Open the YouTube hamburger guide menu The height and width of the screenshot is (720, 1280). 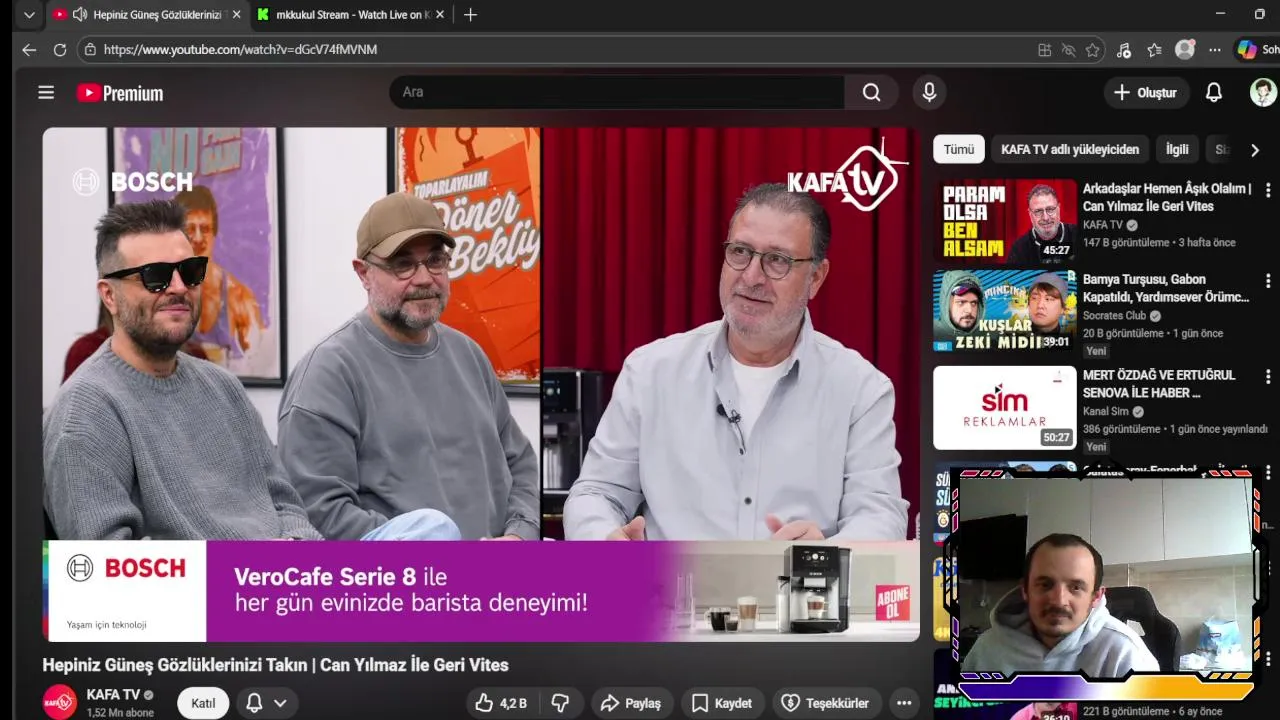(x=46, y=92)
